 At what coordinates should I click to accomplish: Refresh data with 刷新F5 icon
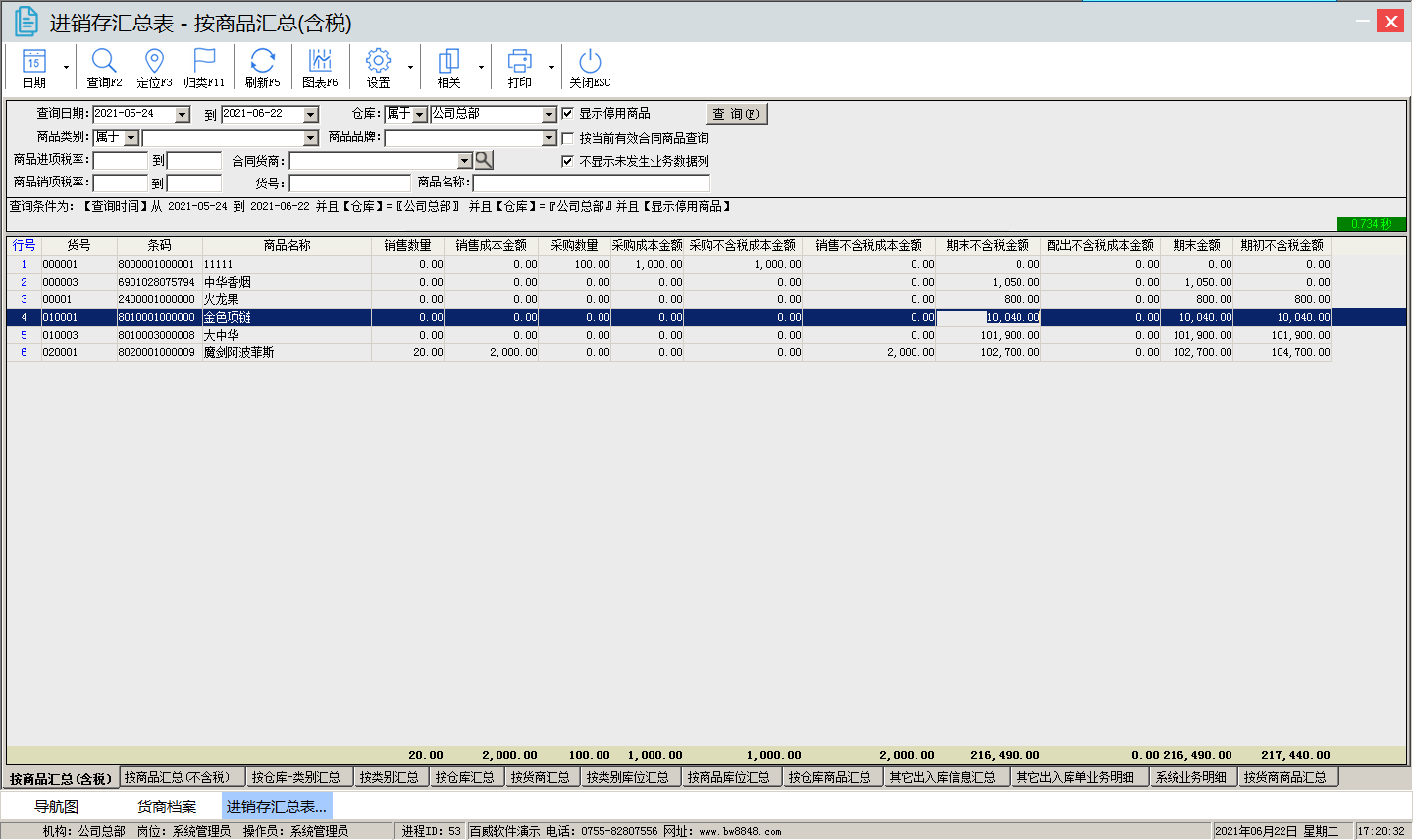click(x=262, y=62)
